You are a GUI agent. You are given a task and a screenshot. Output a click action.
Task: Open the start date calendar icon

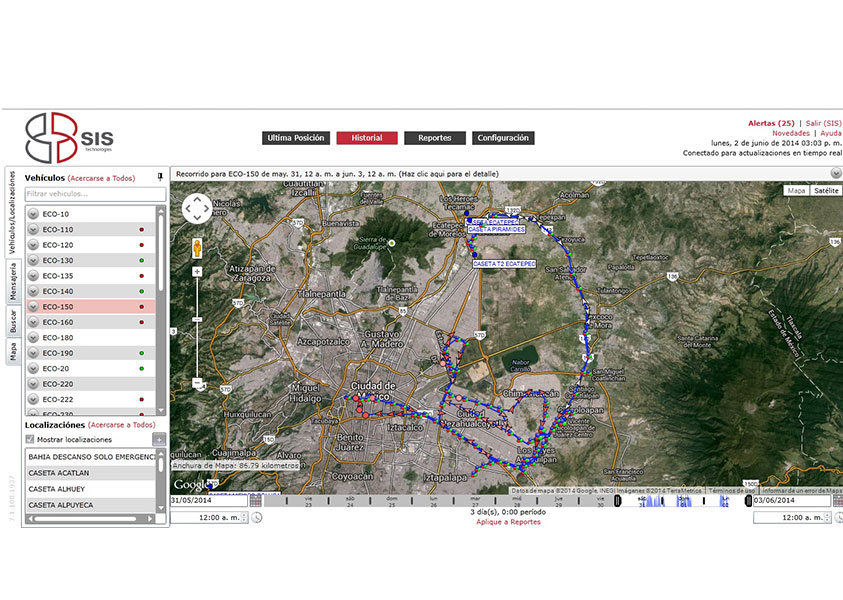click(256, 501)
